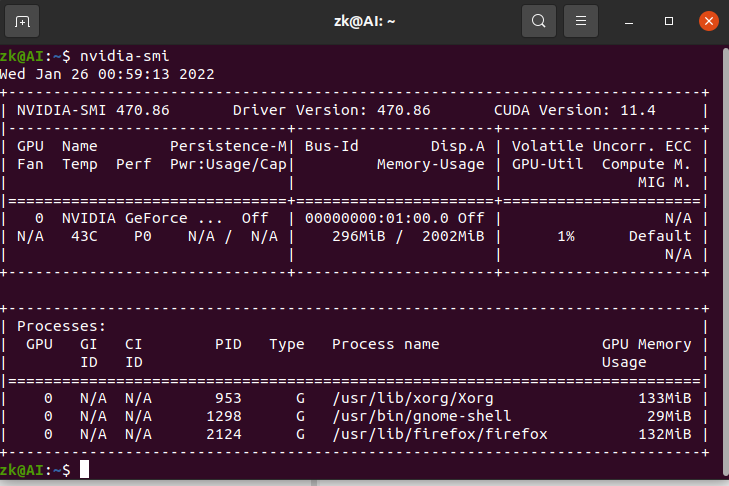
Task: Click the date line Wed Jan 26 00:59:13 2022
Action: (x=107, y=74)
